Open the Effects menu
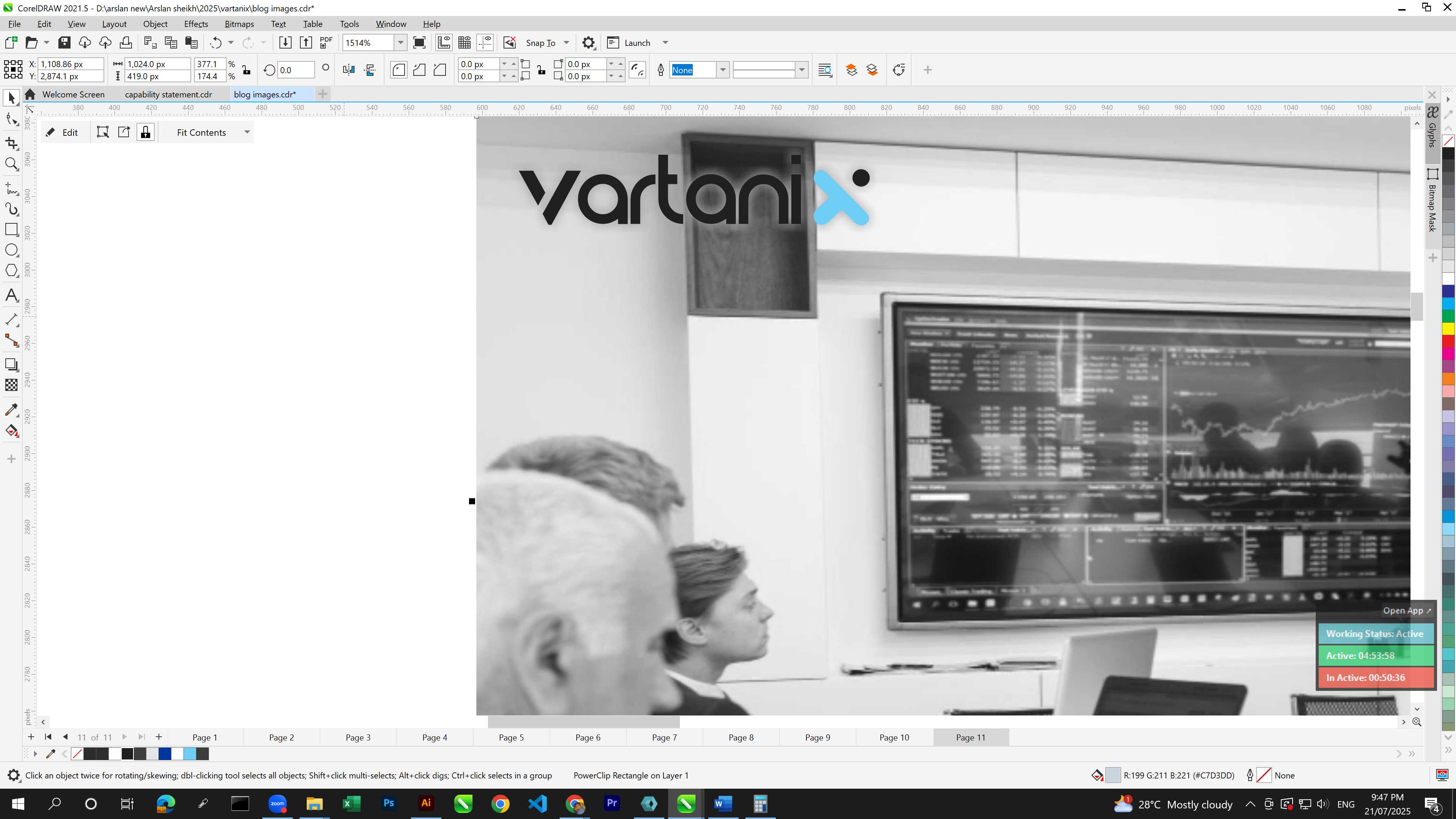 coord(196,24)
